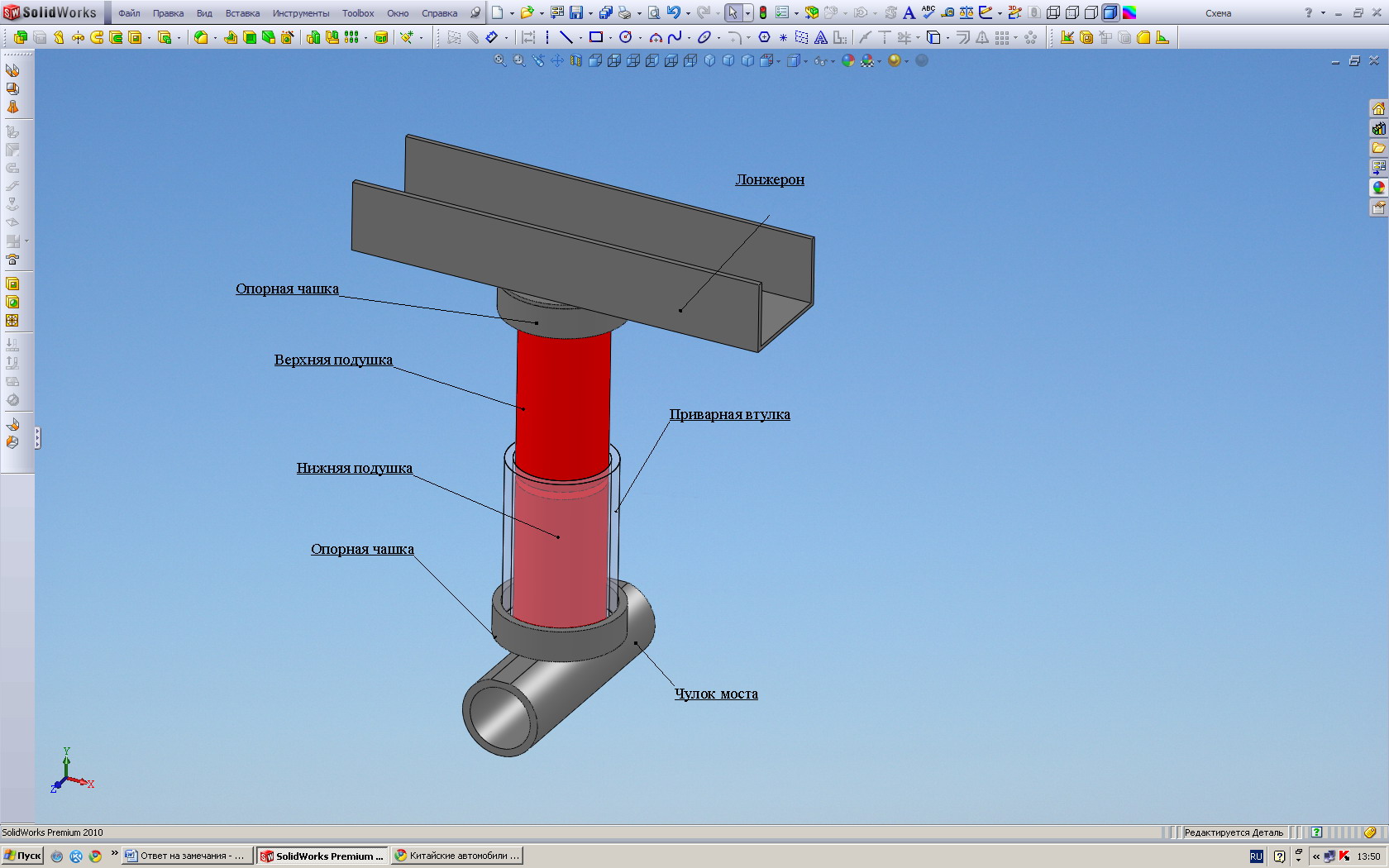Click the Save disk icon
The image size is (1389, 868).
(576, 13)
